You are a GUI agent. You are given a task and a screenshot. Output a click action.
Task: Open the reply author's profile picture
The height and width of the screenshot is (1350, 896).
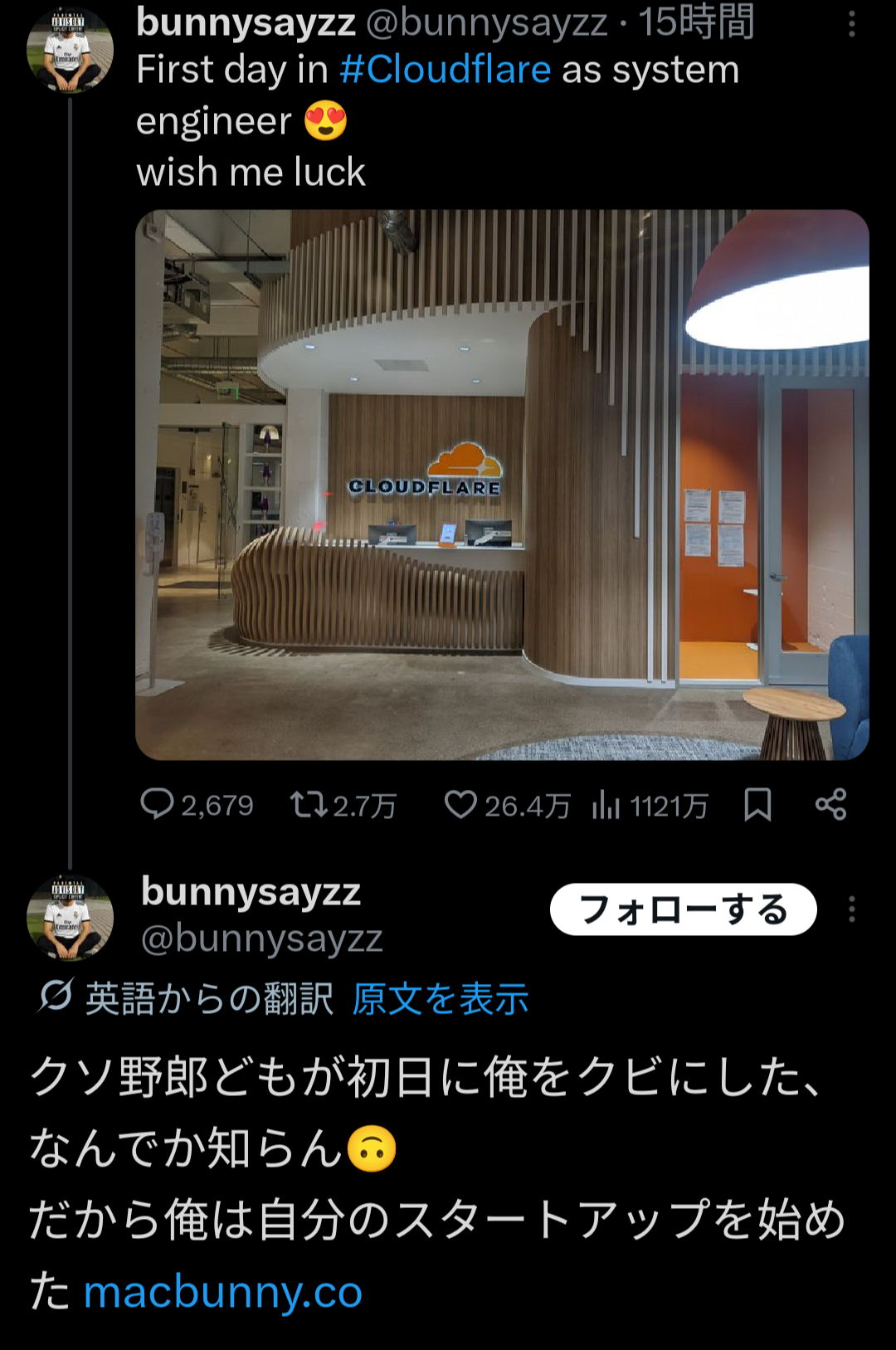[70, 917]
